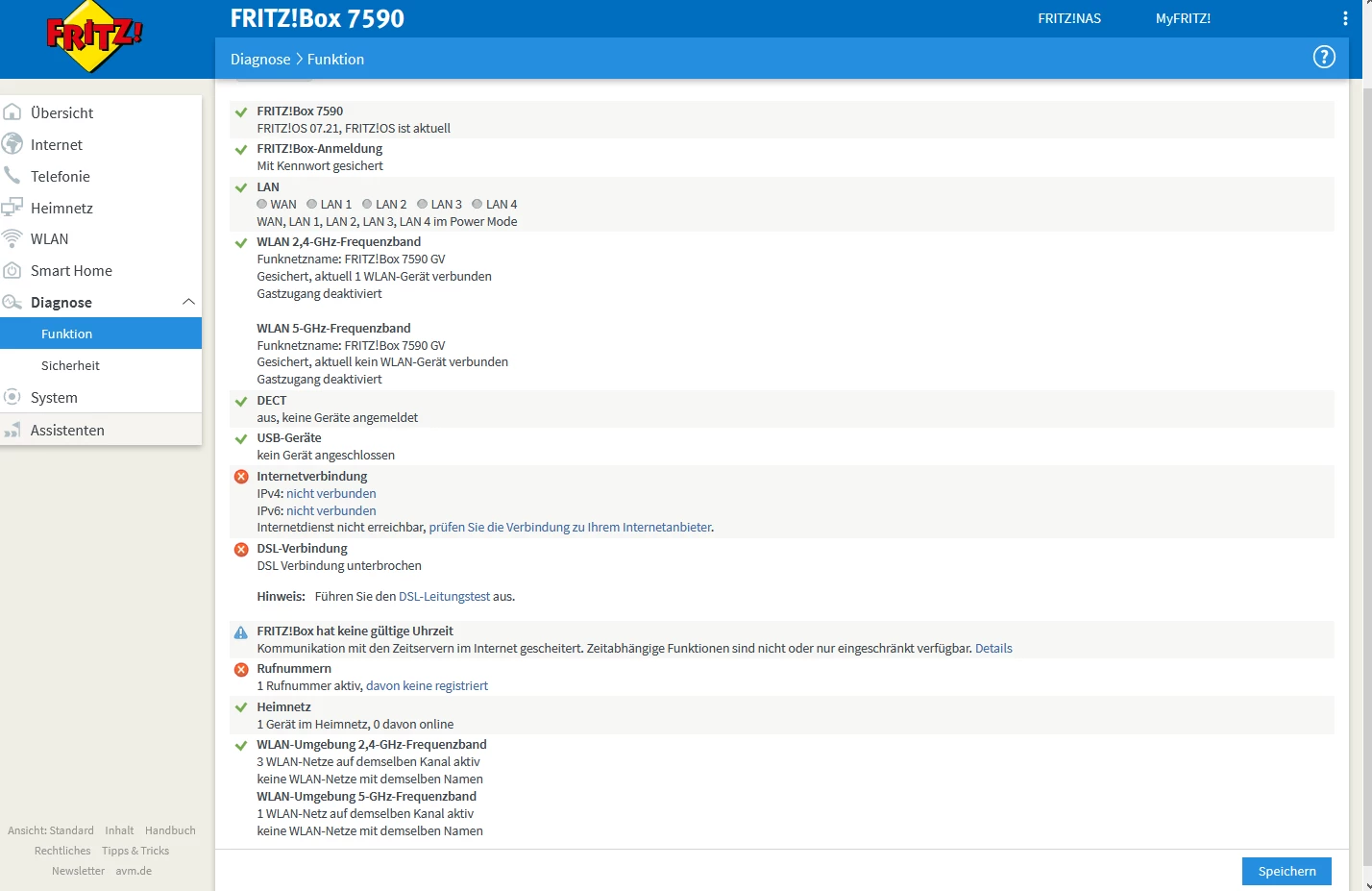Click the Diagnose breadcrumb link
The height and width of the screenshot is (891, 1372).
260,59
